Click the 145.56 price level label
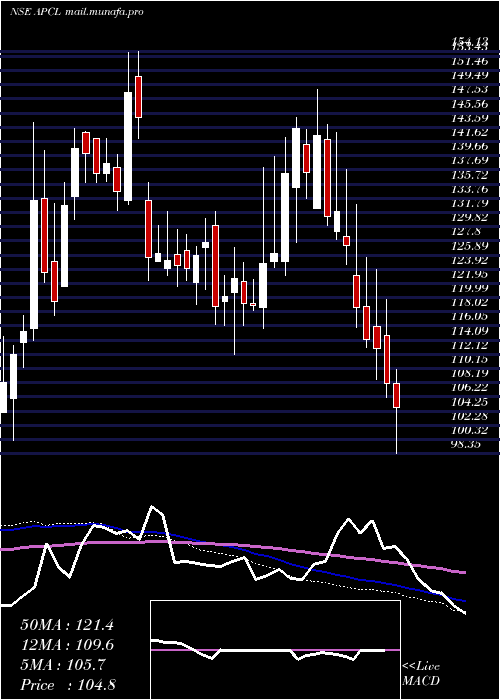500x700 pixels. (470, 104)
